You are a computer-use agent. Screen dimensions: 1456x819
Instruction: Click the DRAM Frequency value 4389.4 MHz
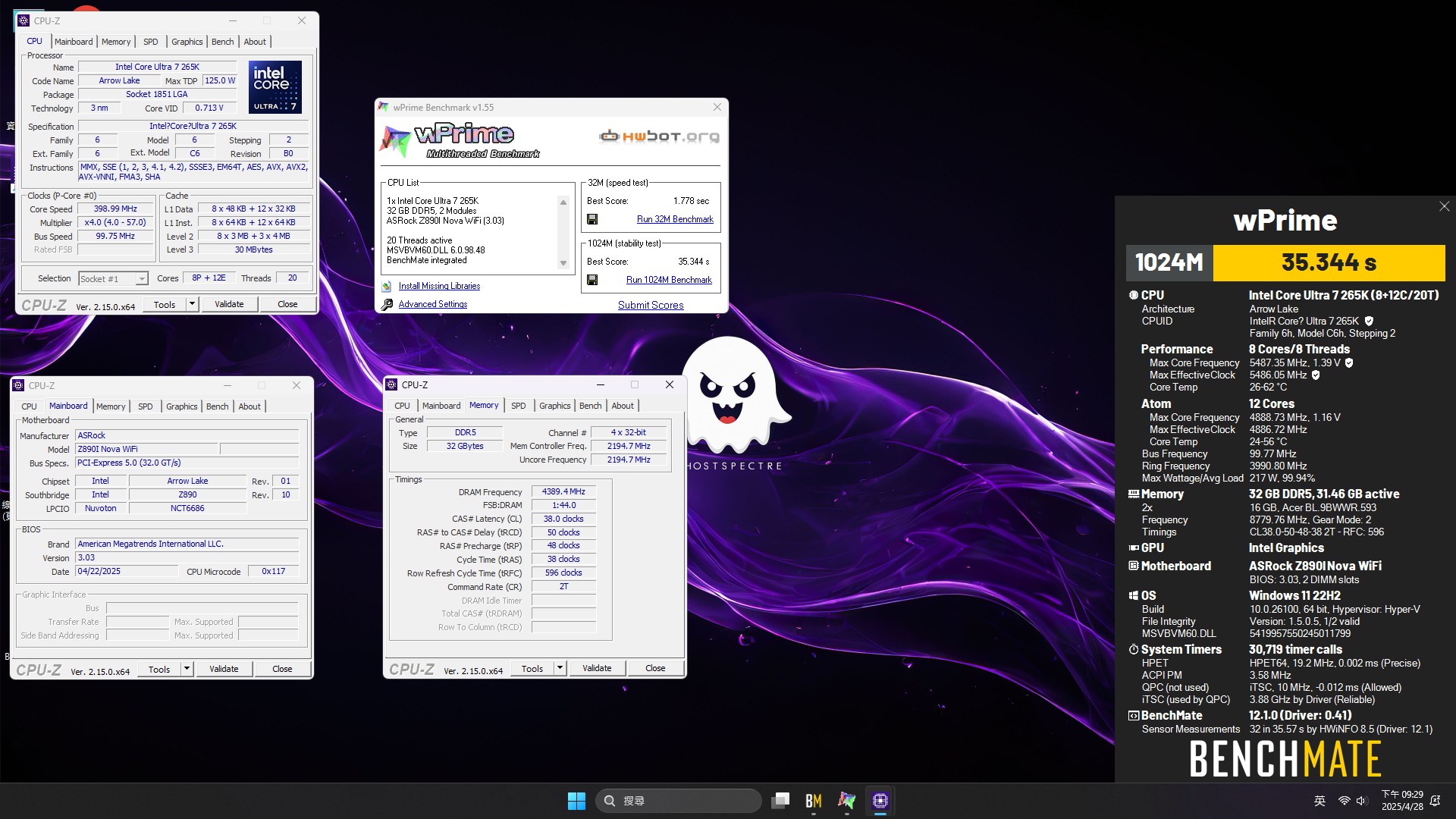click(563, 492)
